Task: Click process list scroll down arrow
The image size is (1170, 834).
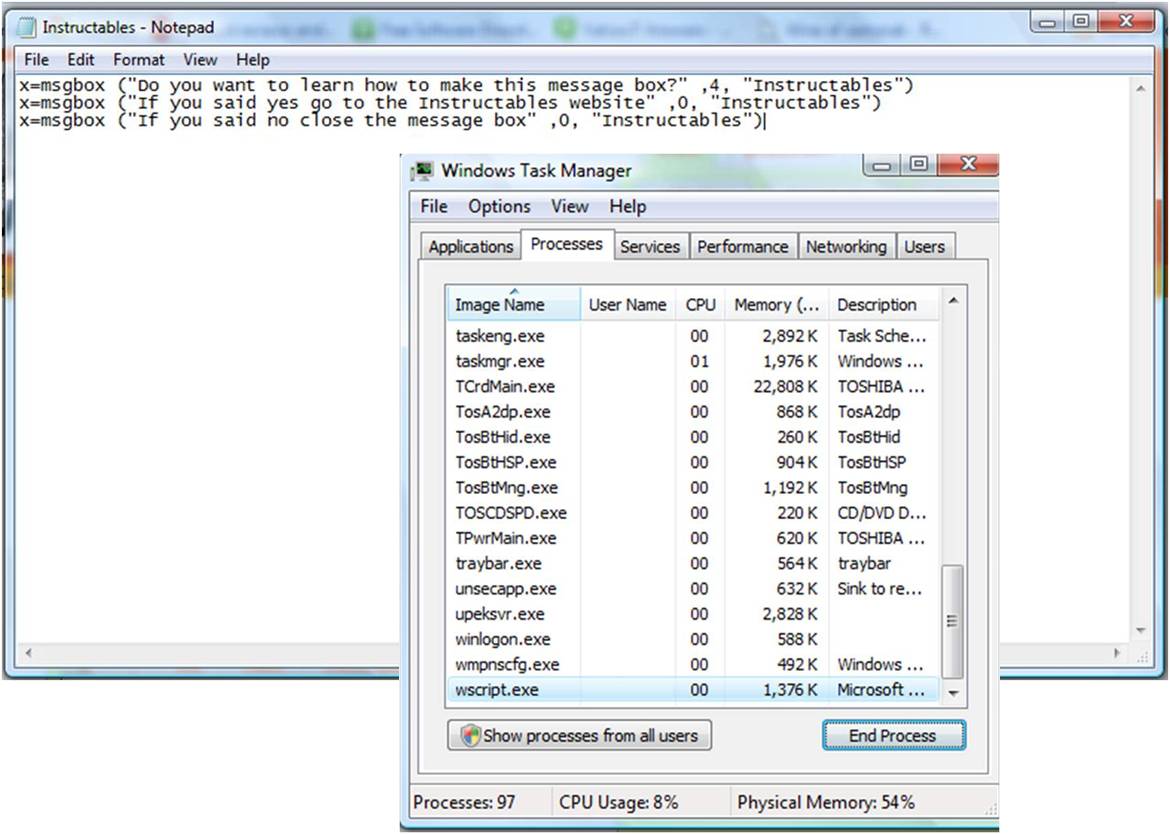Action: [x=953, y=692]
